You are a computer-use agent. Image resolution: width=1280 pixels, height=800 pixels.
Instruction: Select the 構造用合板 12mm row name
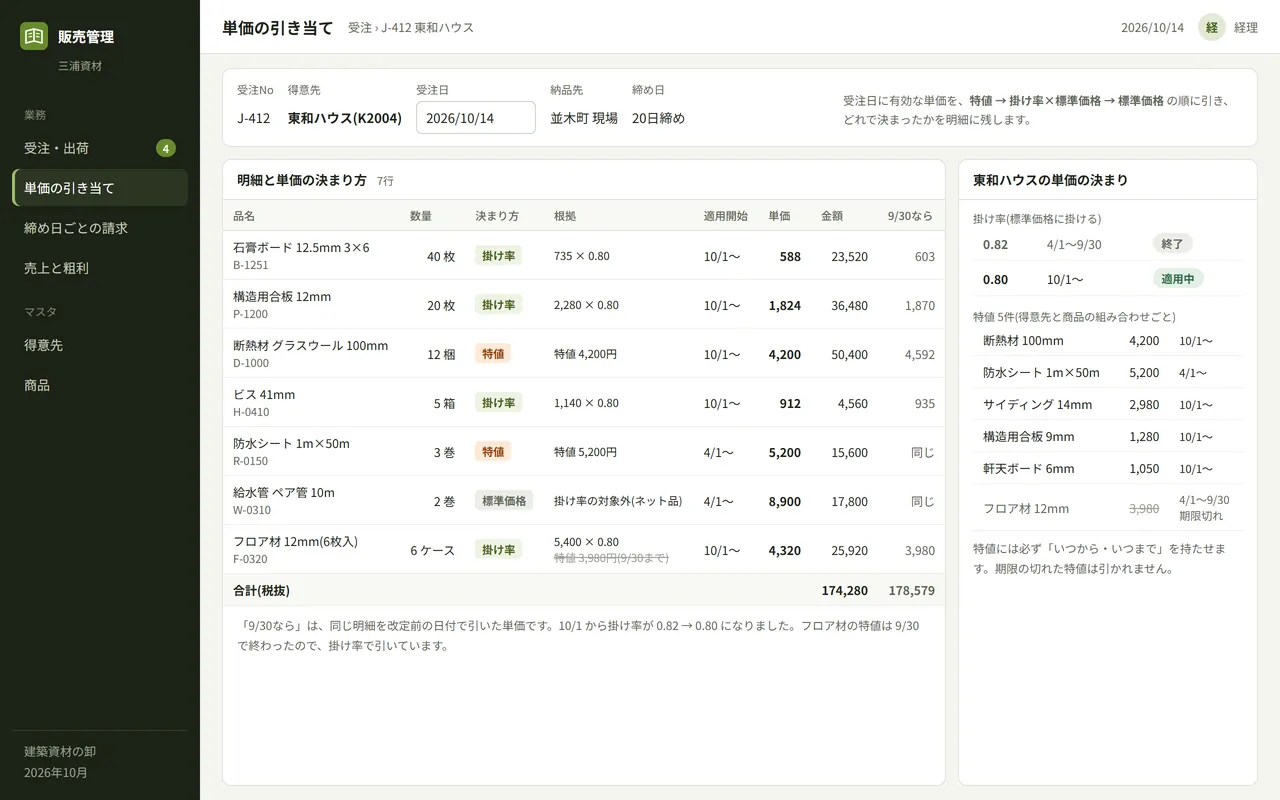click(x=282, y=297)
